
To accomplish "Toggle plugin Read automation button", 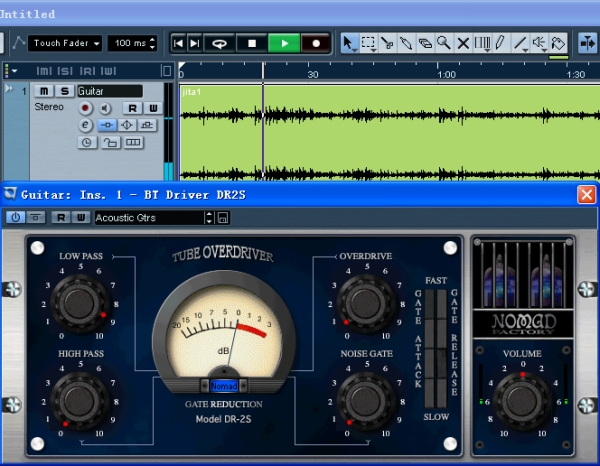I will pos(61,217).
